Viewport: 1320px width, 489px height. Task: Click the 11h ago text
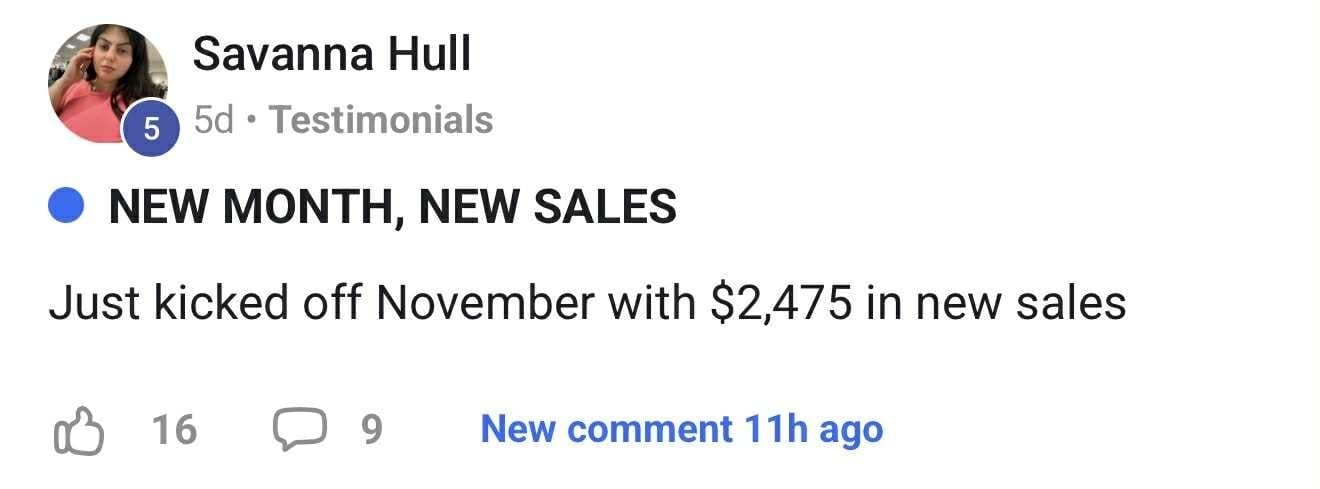(x=814, y=429)
